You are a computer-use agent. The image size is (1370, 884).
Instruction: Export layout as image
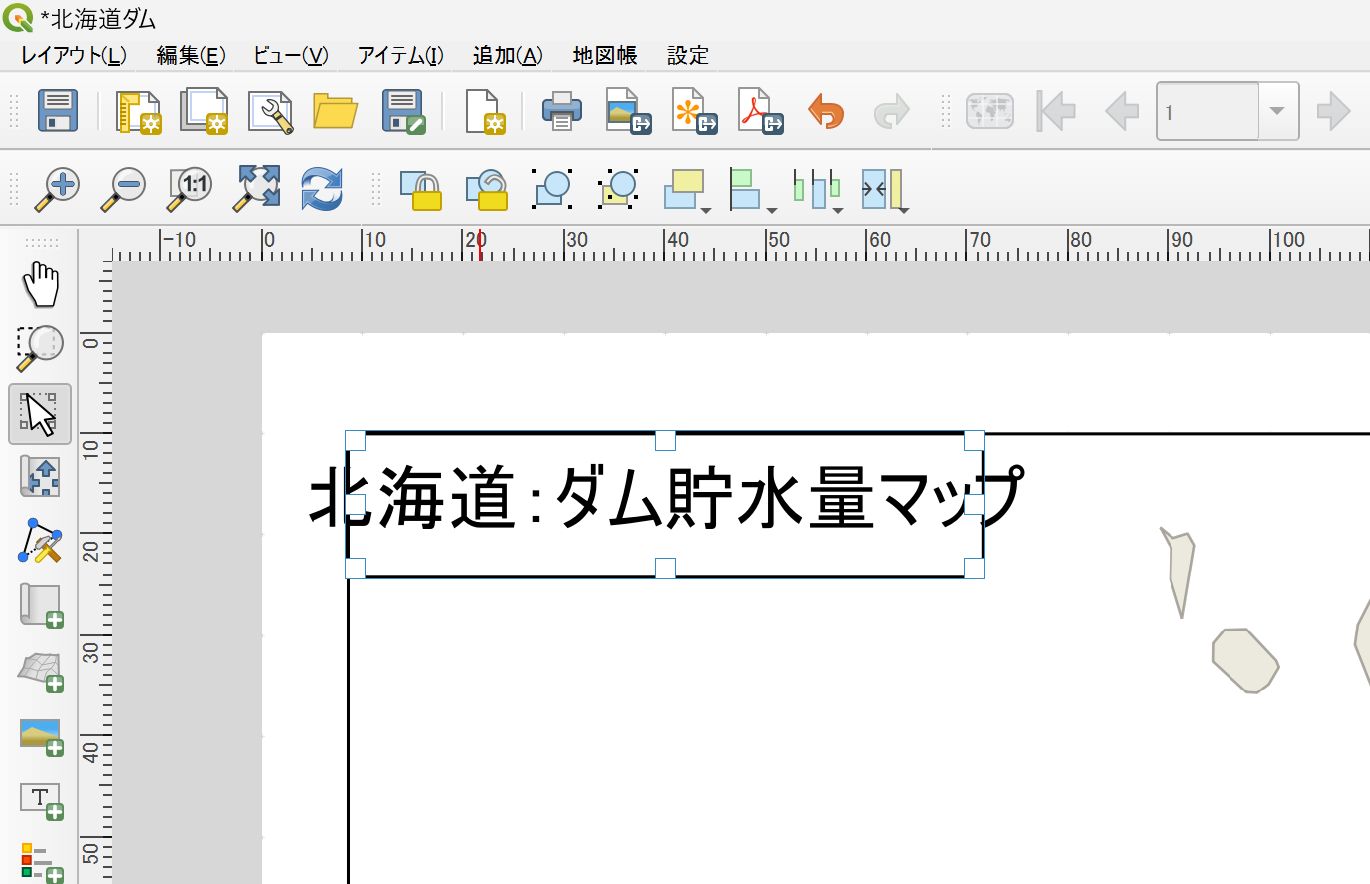[629, 111]
